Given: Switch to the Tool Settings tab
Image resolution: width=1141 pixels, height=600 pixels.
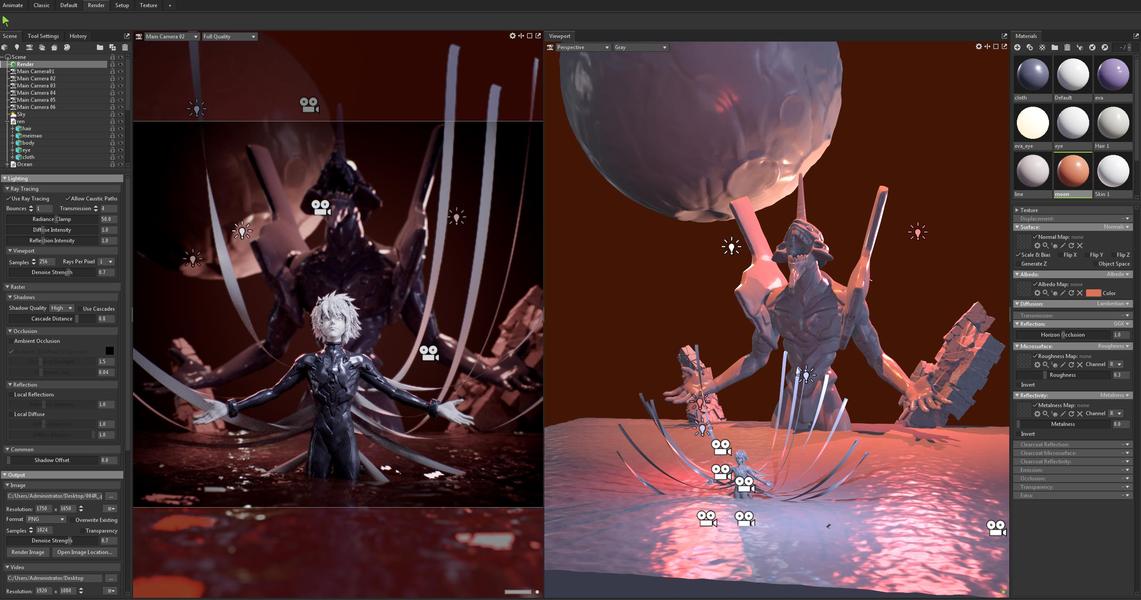Looking at the screenshot, I should (x=43, y=36).
